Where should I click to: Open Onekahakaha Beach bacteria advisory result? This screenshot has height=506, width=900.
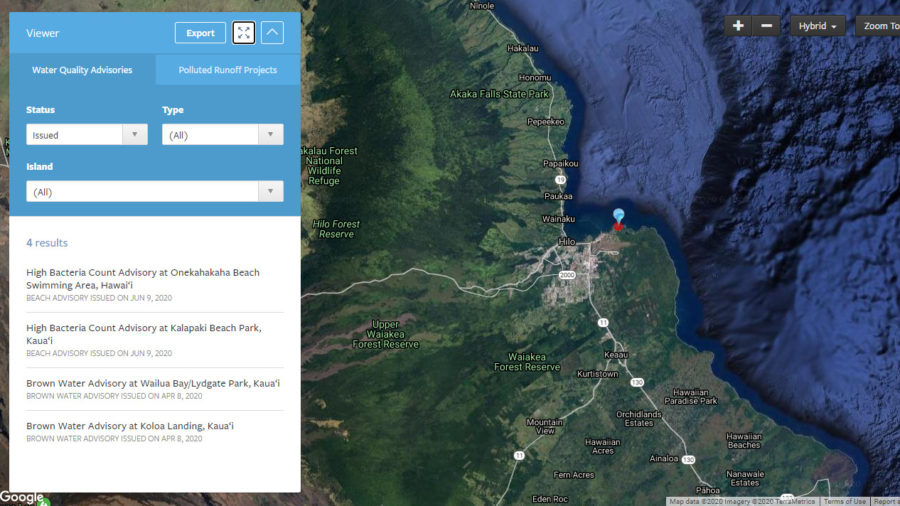[x=143, y=278]
